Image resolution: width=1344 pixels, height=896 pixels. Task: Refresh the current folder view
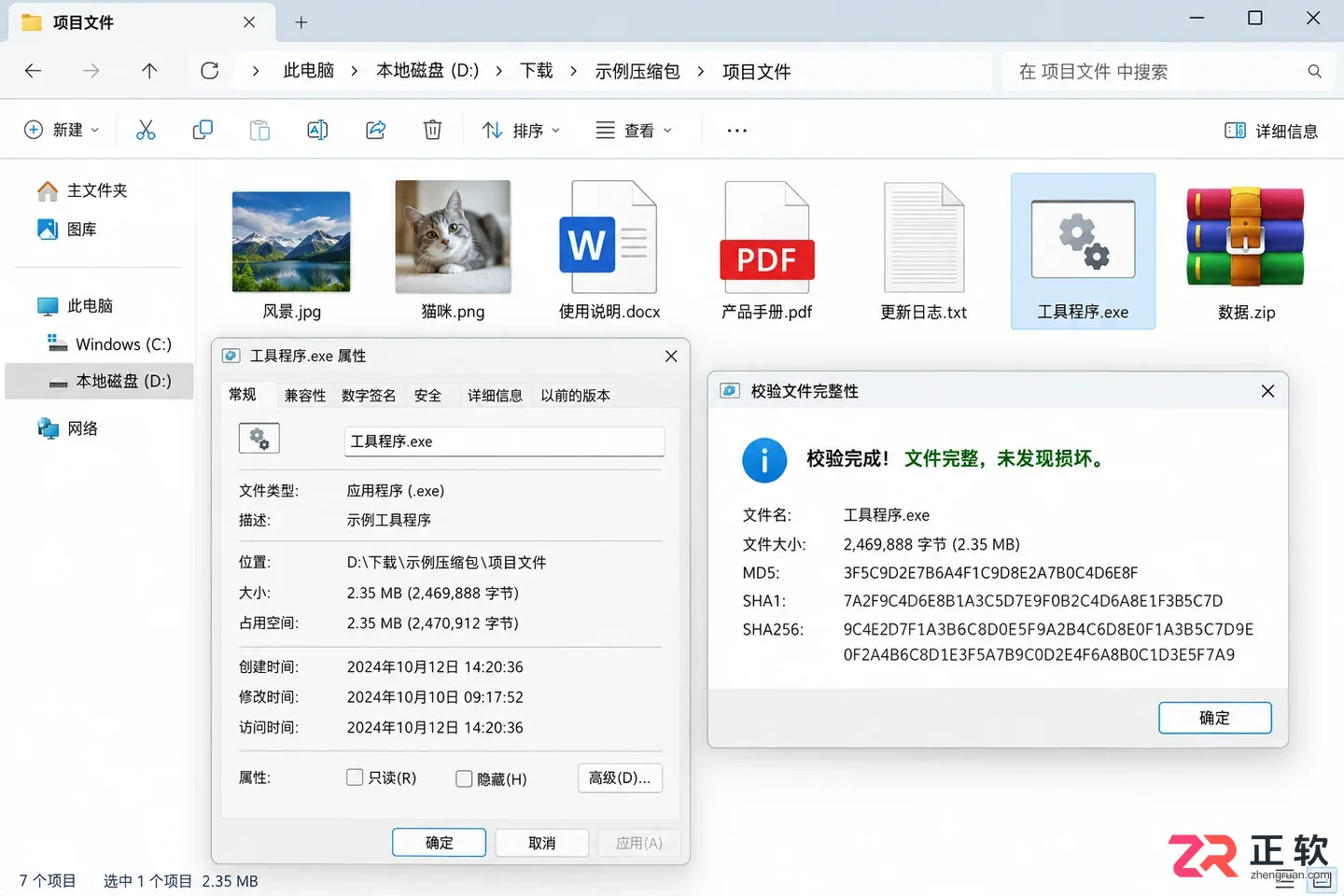[x=210, y=71]
